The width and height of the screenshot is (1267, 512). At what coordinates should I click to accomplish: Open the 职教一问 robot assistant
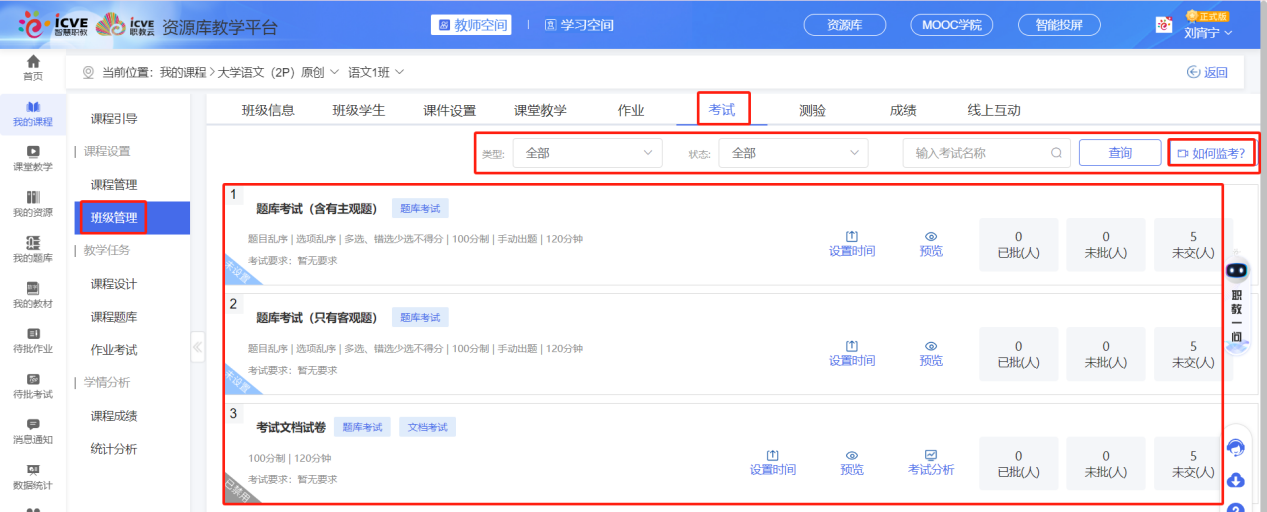1237,272
